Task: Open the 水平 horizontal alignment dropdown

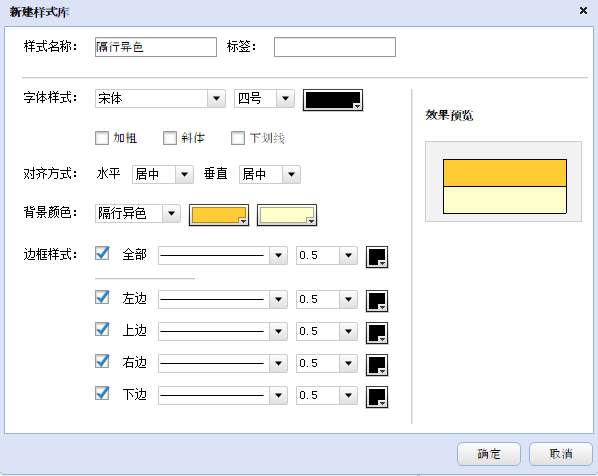Action: pos(163,174)
